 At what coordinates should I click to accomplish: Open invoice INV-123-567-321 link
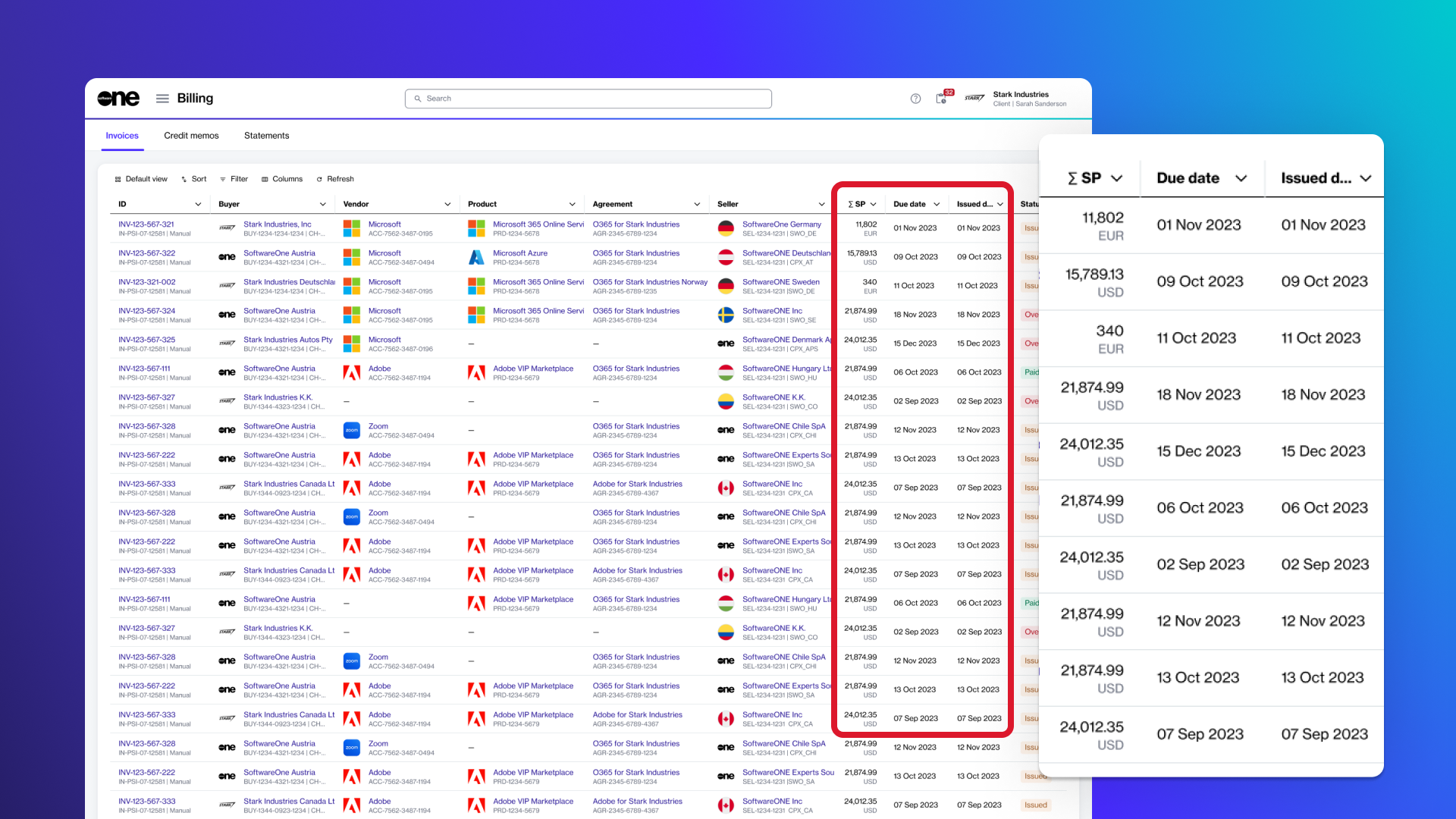[x=146, y=224]
